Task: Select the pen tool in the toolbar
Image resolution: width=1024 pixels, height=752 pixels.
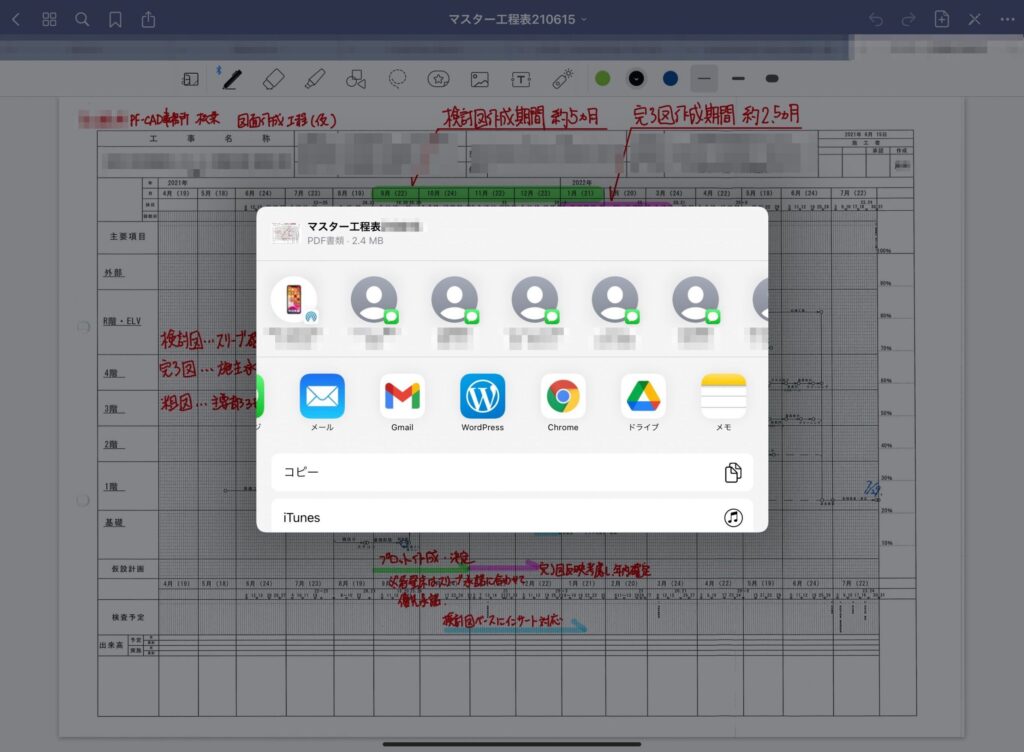Action: pyautogui.click(x=232, y=78)
